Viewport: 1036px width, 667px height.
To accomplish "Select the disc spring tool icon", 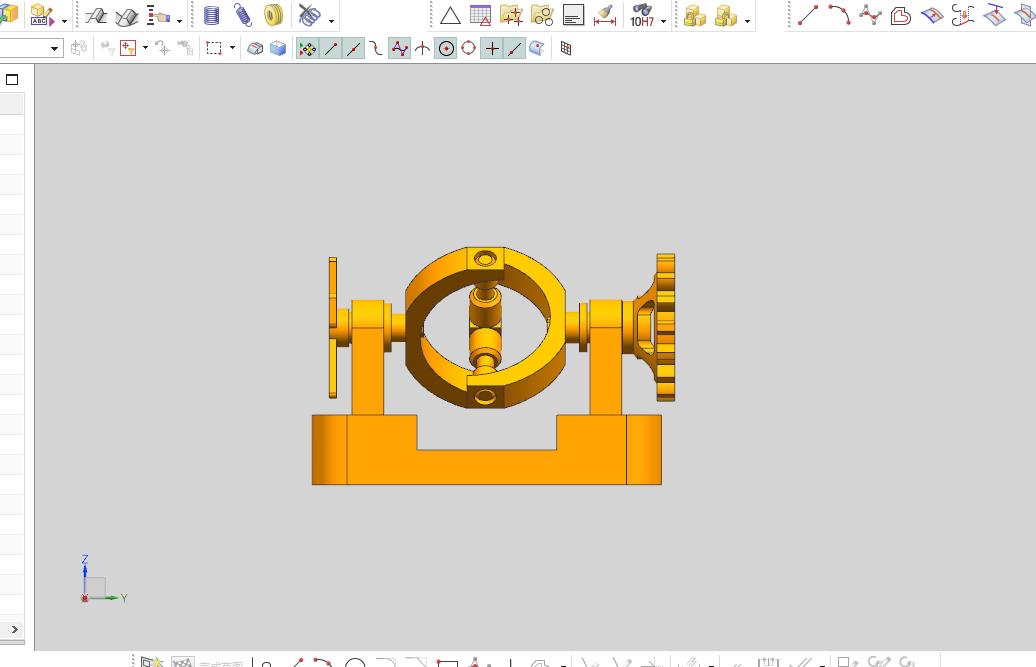I will click(x=273, y=15).
